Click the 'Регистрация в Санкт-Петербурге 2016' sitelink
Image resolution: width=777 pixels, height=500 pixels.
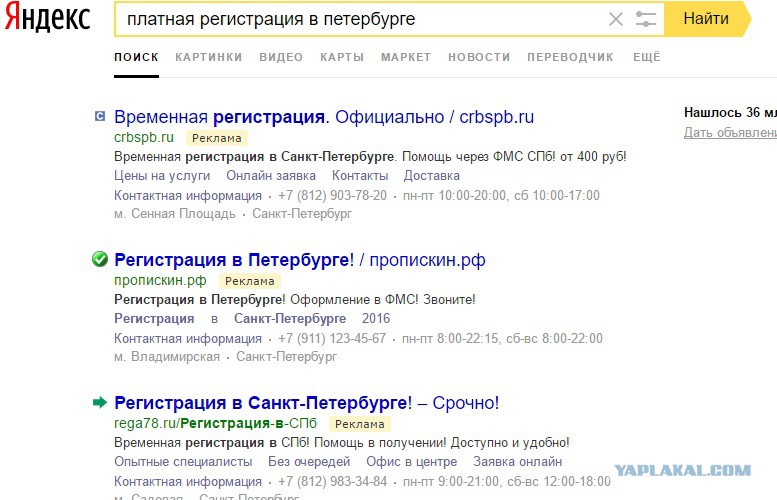[x=252, y=318]
